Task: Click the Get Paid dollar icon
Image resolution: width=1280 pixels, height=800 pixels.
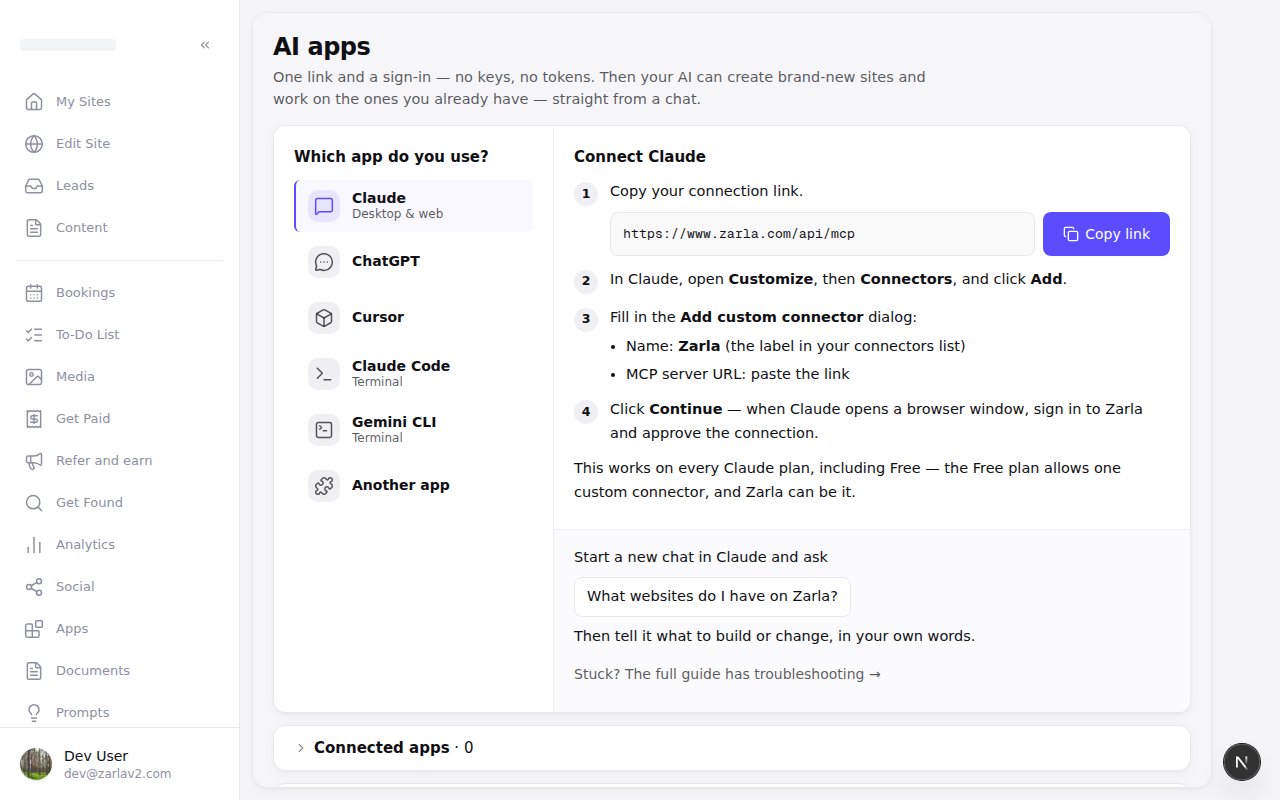Action: point(34,419)
